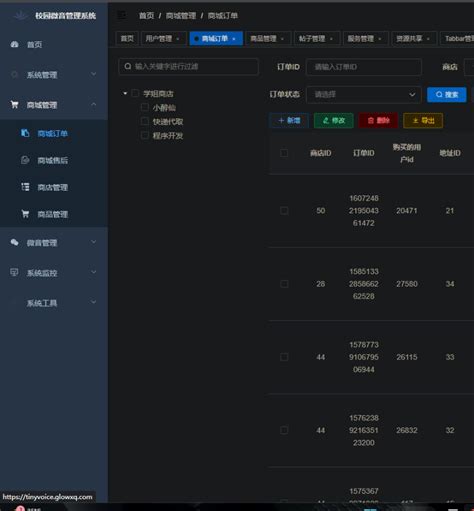
Task: Close the 用户管理 tab
Action: click(178, 39)
